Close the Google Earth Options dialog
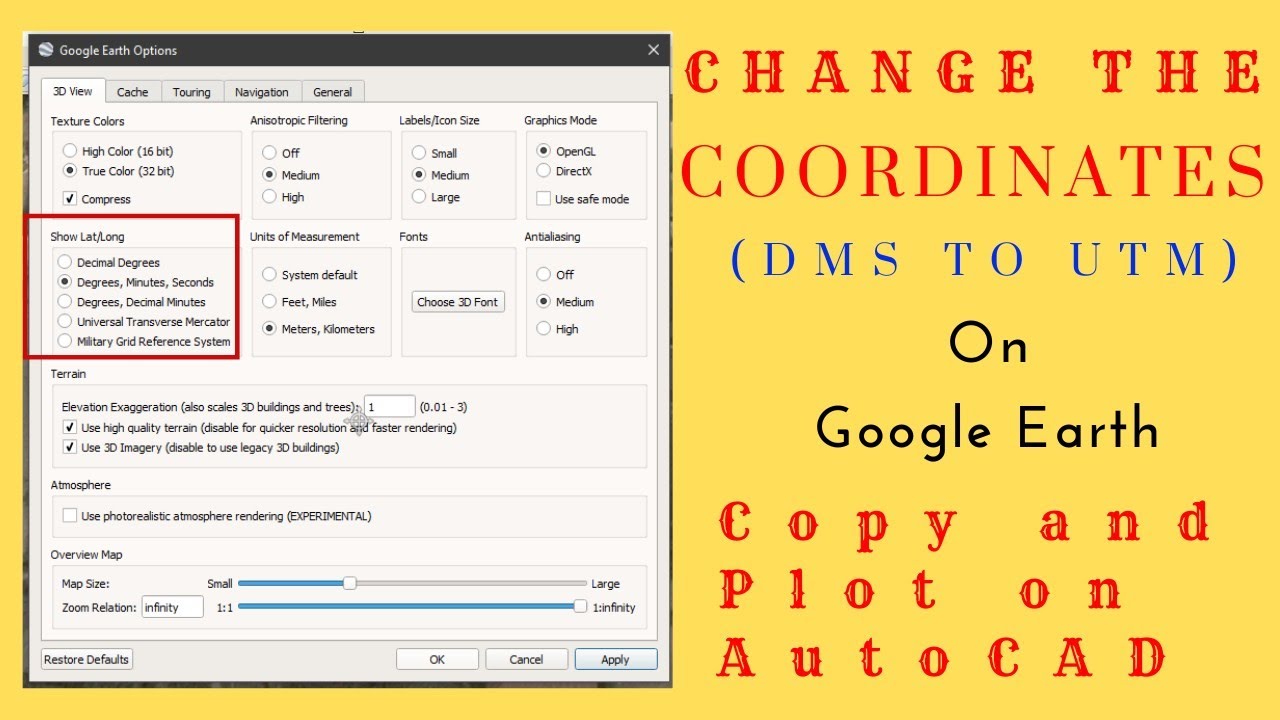 point(653,50)
